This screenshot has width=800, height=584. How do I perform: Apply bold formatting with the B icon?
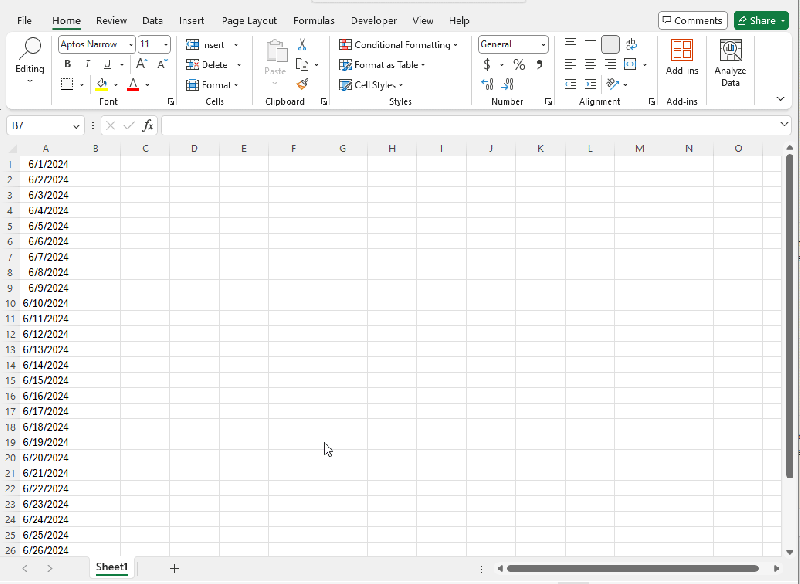click(x=67, y=64)
